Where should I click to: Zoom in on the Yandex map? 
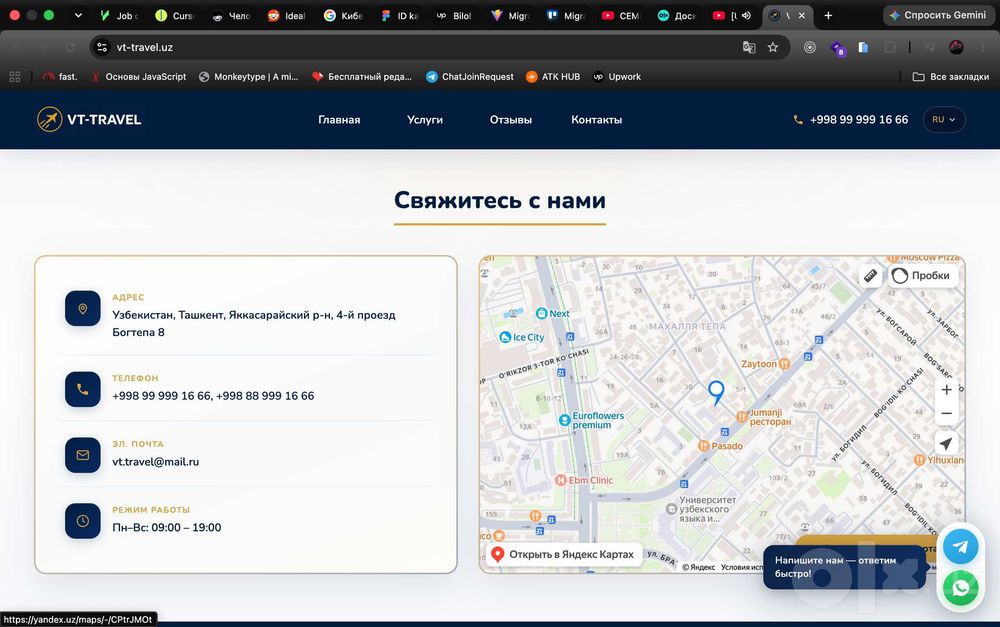pos(946,390)
